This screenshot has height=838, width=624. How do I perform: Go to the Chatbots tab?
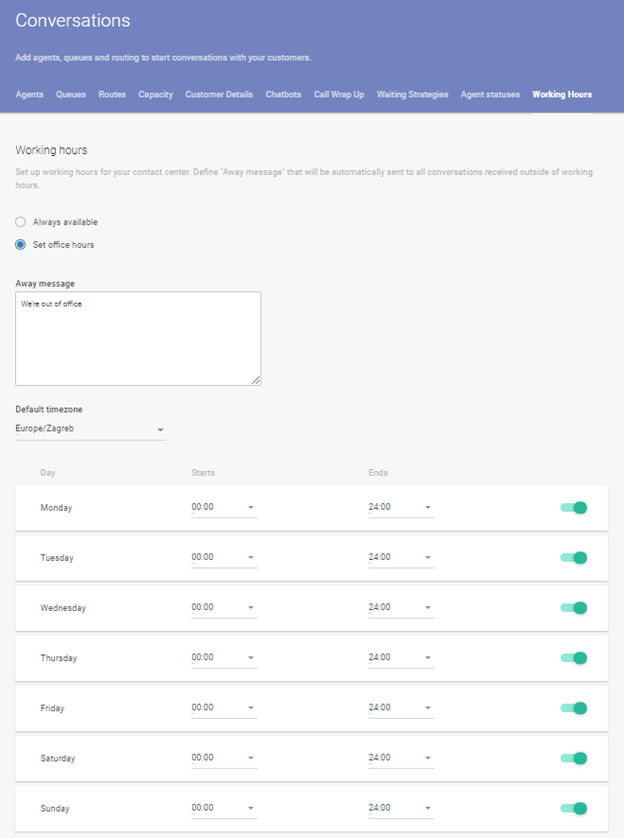click(283, 95)
